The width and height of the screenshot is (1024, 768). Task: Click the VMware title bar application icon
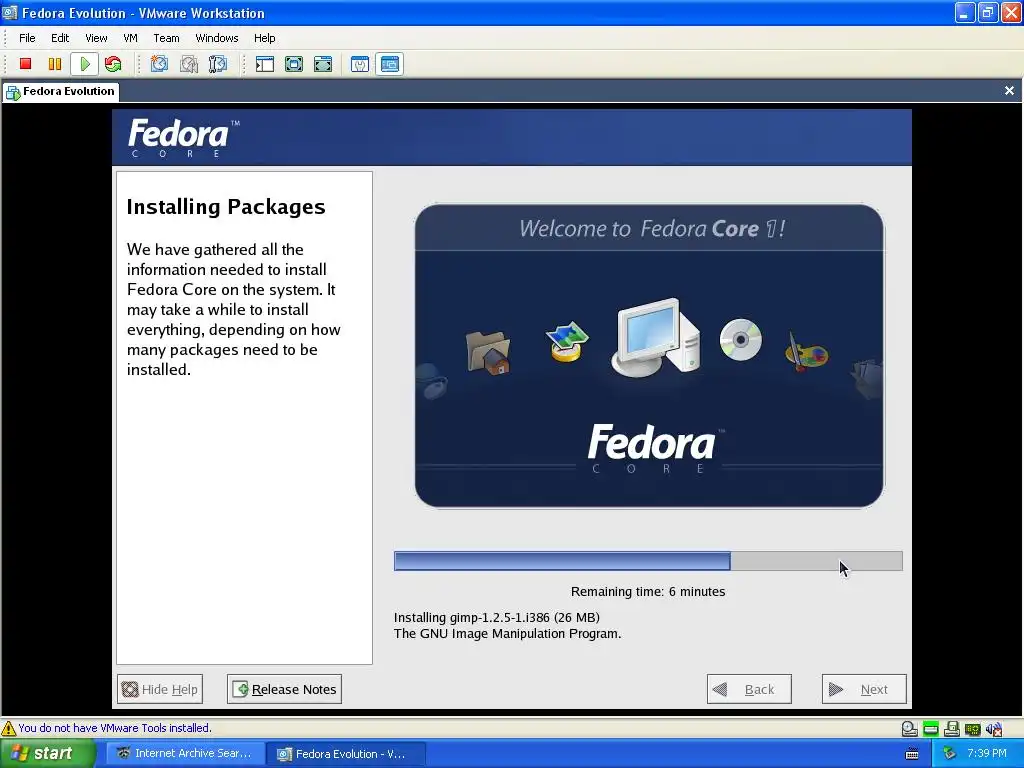pyautogui.click(x=10, y=12)
